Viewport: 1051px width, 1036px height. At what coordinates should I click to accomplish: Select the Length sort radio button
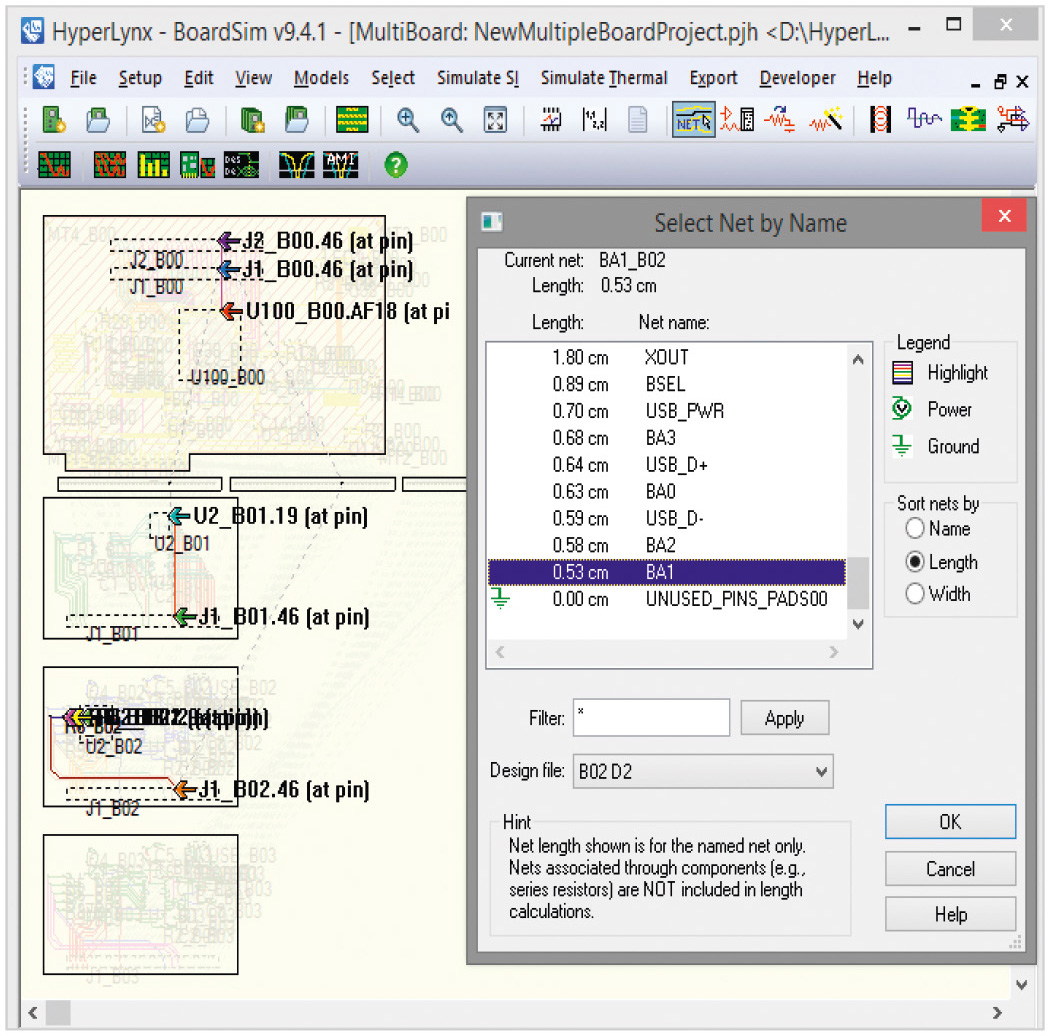(915, 562)
